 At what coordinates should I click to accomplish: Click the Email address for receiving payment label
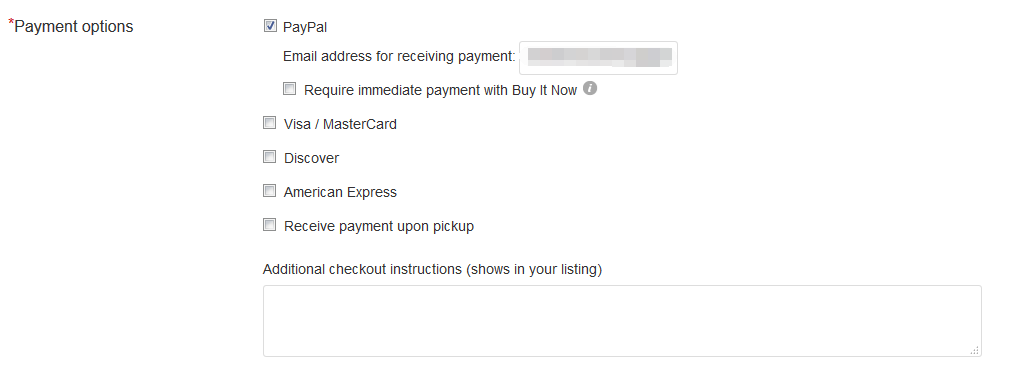pyautogui.click(x=399, y=57)
